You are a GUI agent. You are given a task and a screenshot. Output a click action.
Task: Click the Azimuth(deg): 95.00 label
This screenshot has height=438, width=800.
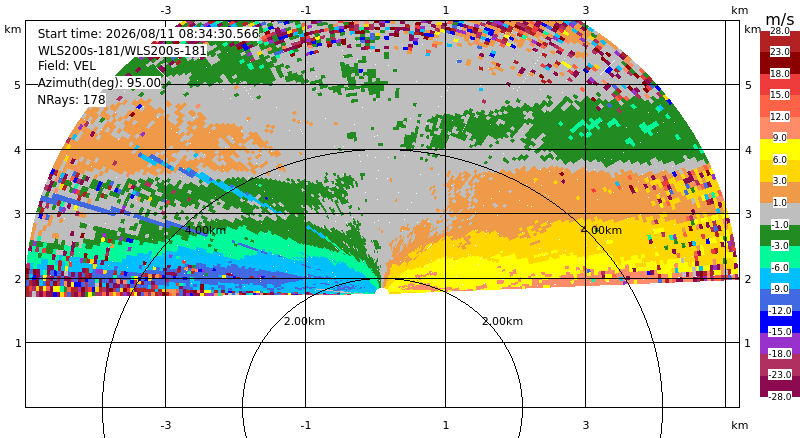(x=99, y=83)
